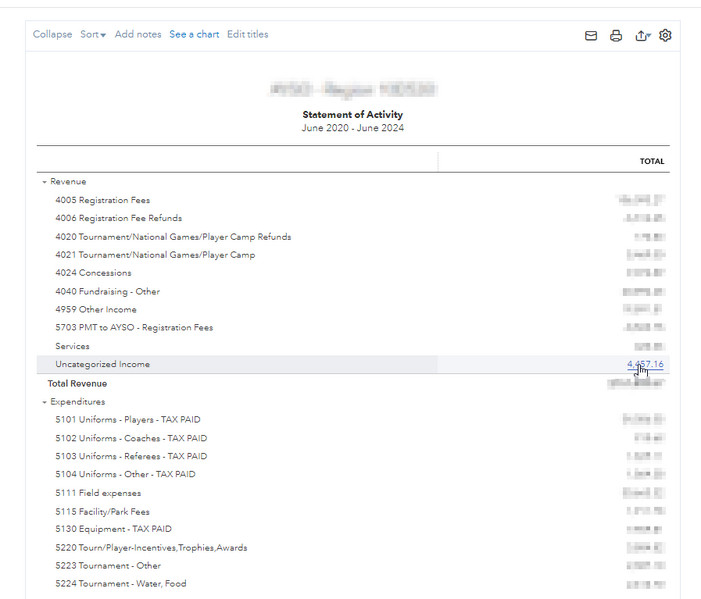701x599 pixels.
Task: Open report settings gear icon
Action: click(666, 36)
